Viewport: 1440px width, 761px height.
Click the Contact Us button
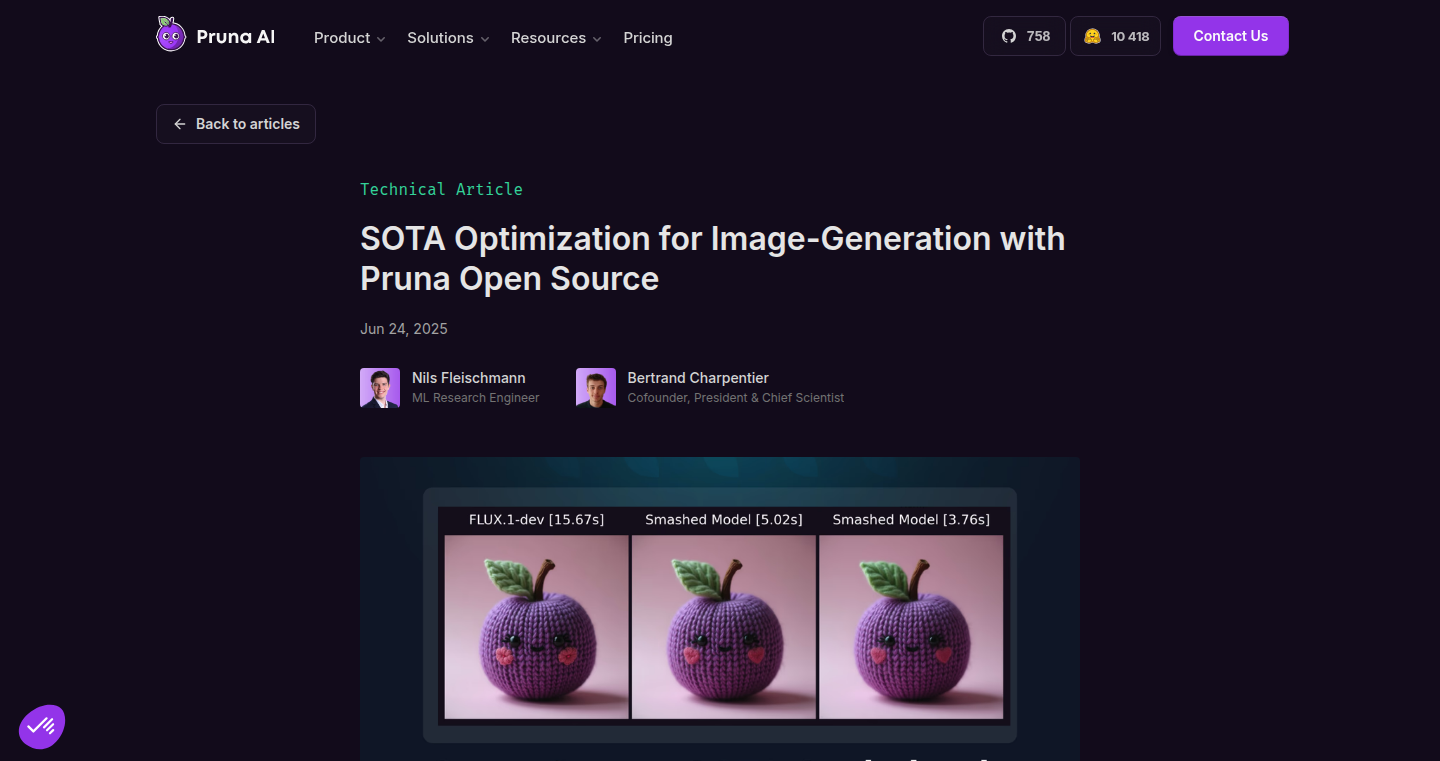1231,36
